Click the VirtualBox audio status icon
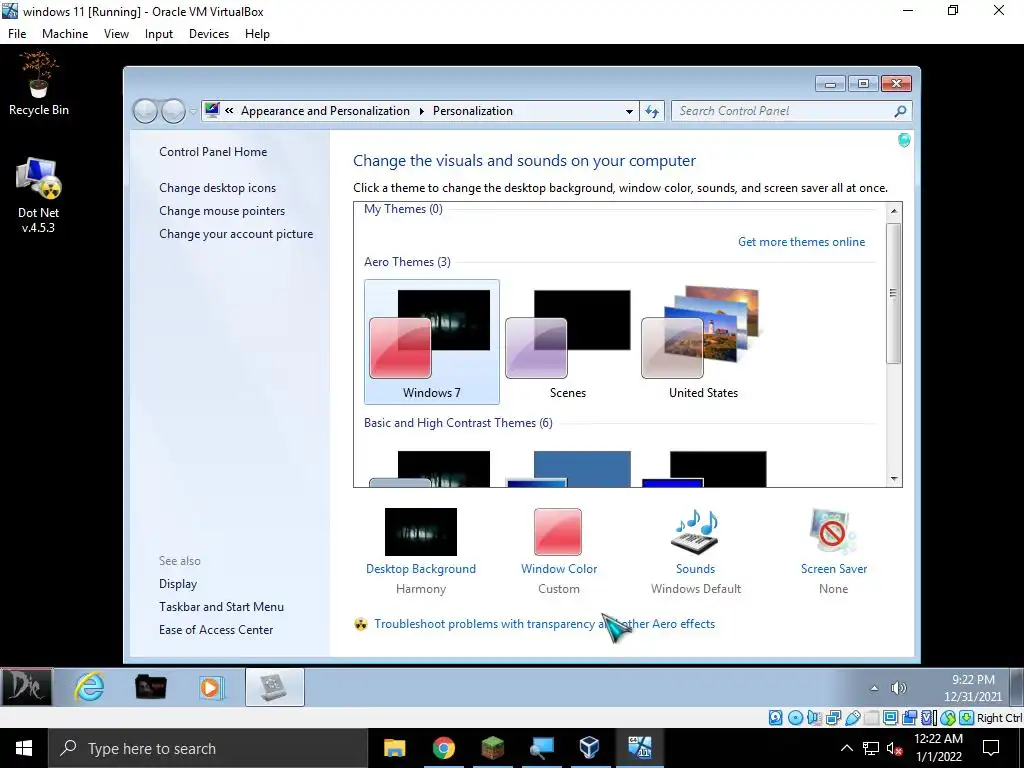Screen dimensions: 1024x768 (x=814, y=718)
